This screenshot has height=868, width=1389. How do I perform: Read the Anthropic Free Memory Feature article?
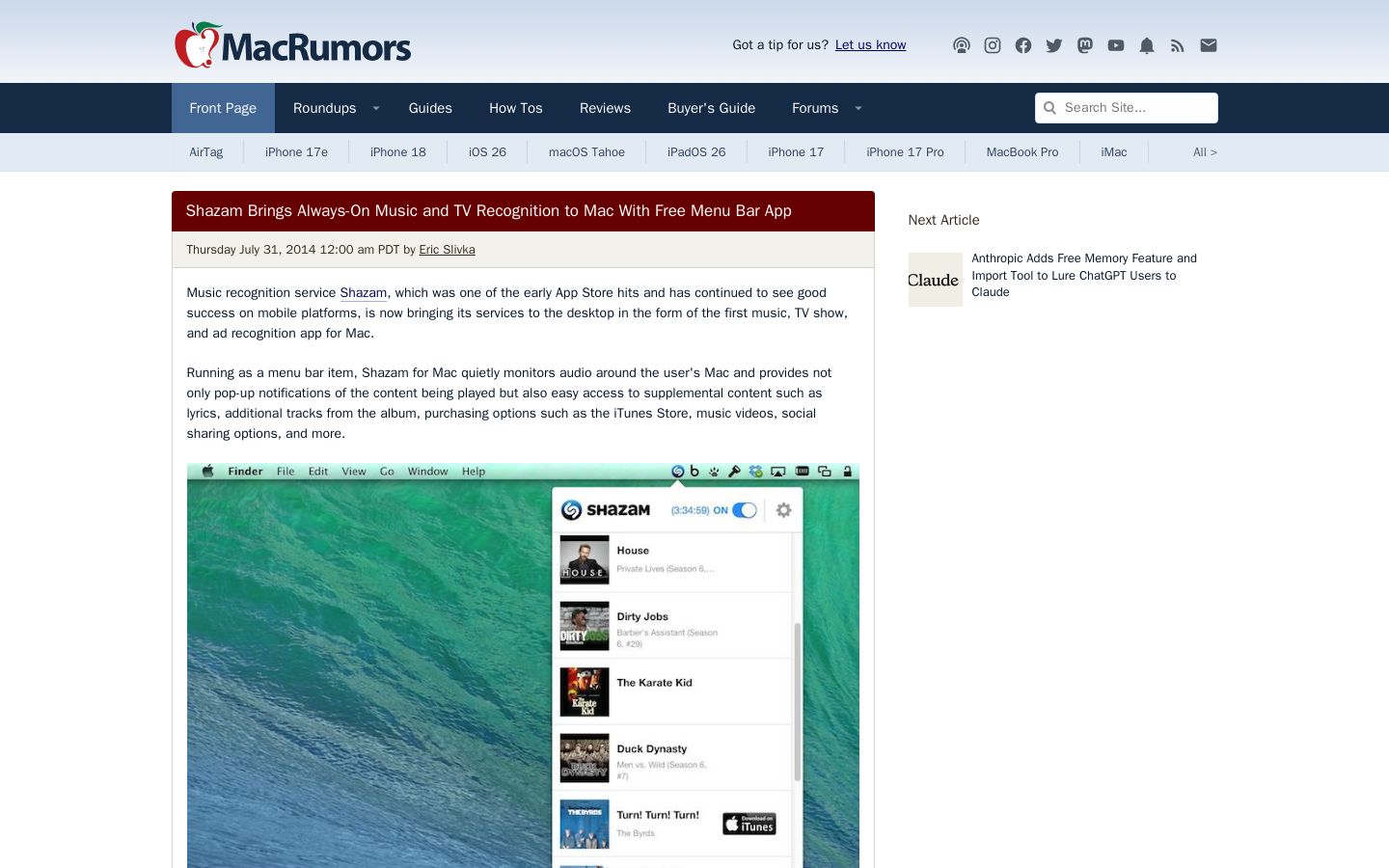coord(1084,275)
